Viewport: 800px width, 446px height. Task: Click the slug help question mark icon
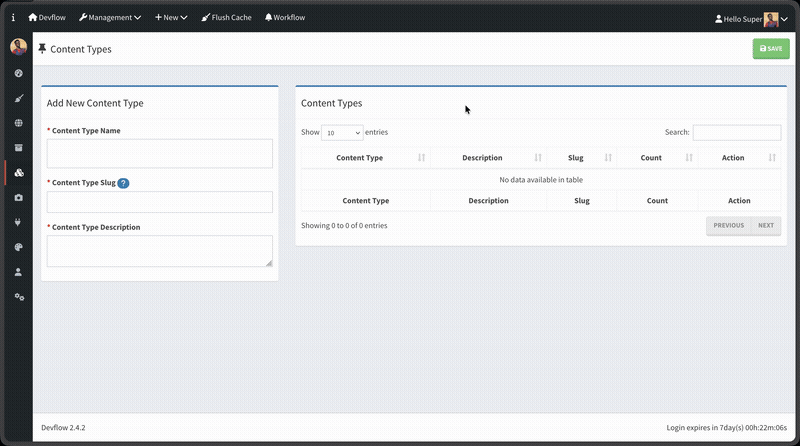pos(123,183)
